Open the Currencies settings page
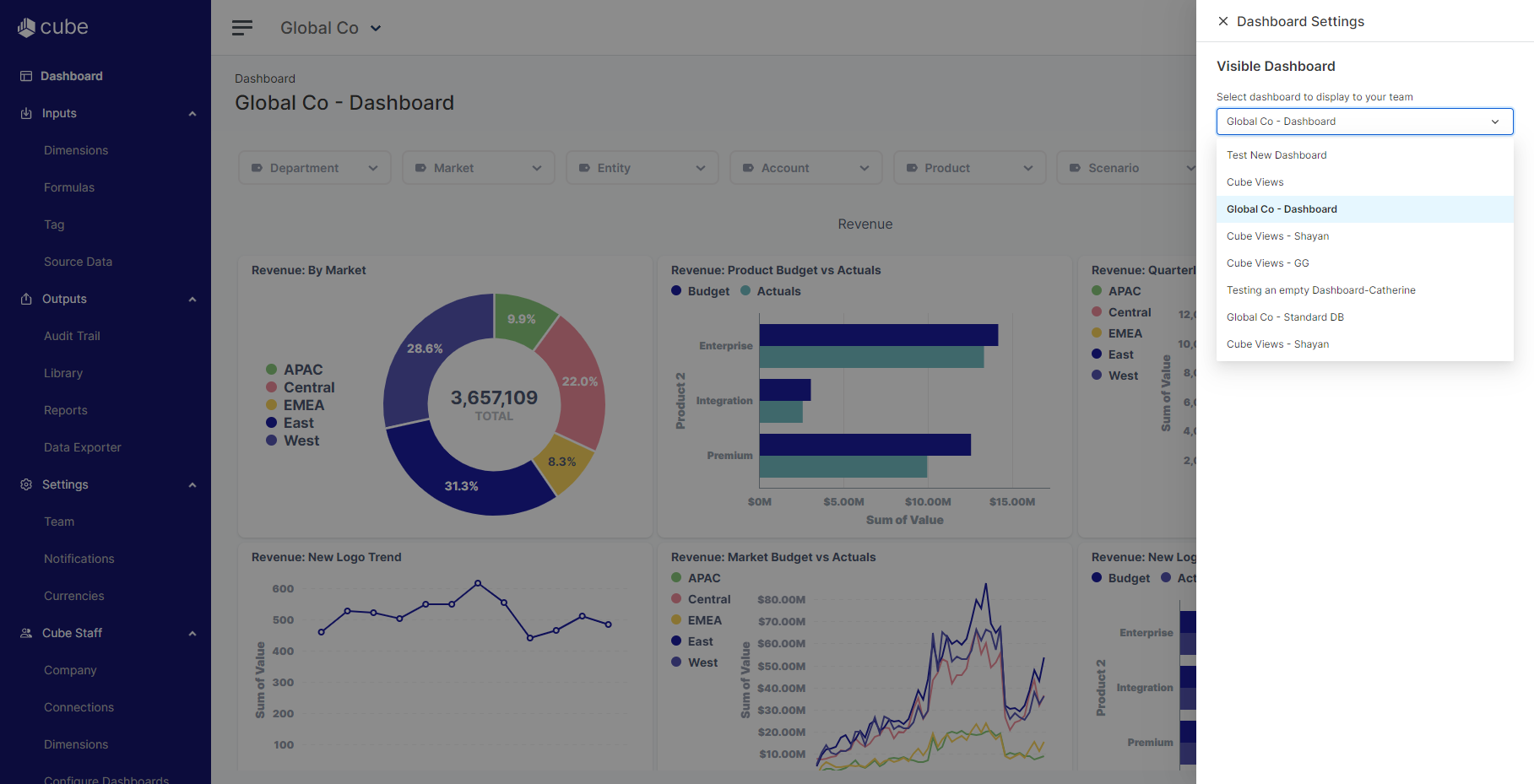The width and height of the screenshot is (1534, 784). tap(74, 596)
